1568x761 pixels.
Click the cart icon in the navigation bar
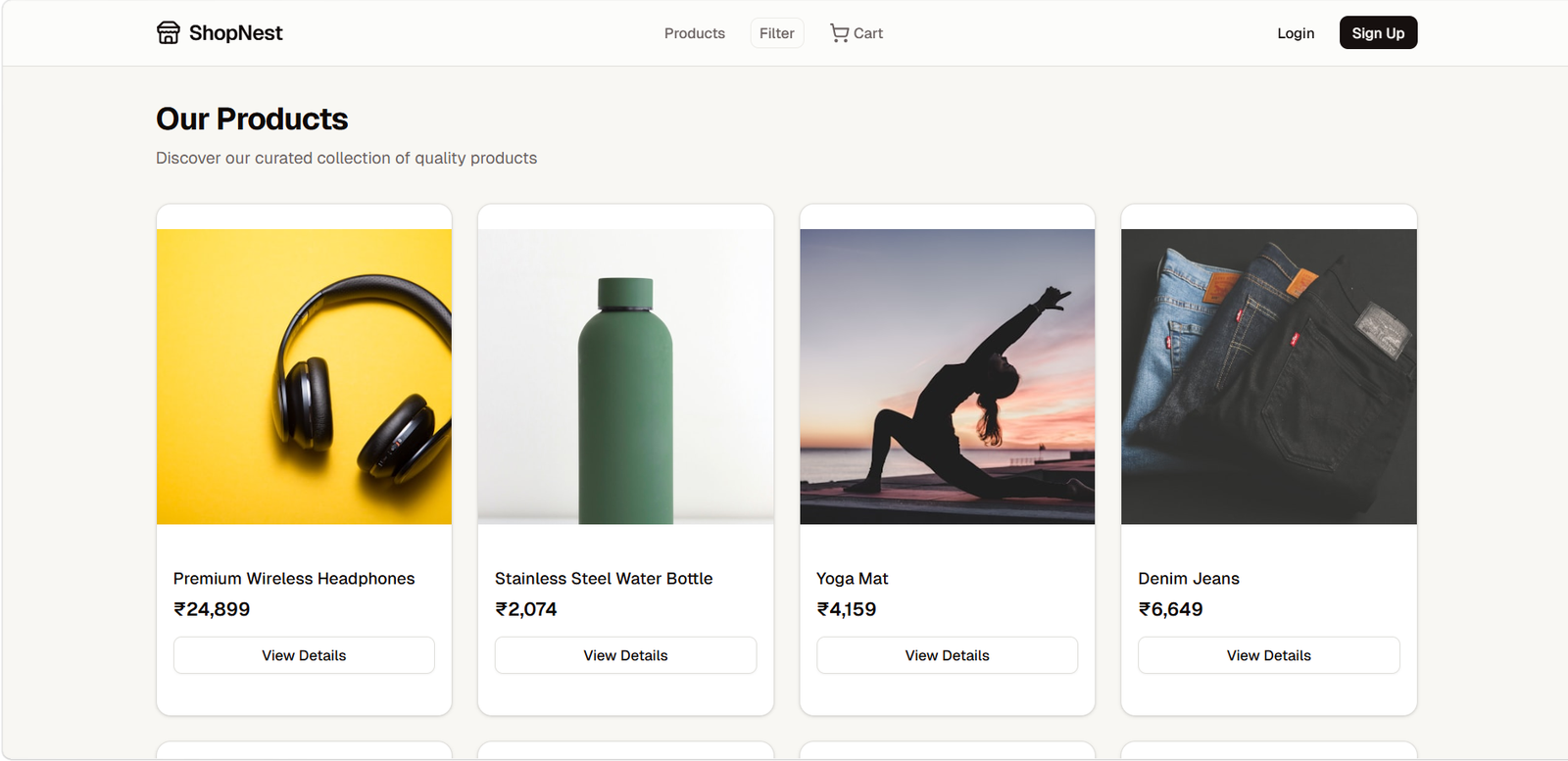838,32
